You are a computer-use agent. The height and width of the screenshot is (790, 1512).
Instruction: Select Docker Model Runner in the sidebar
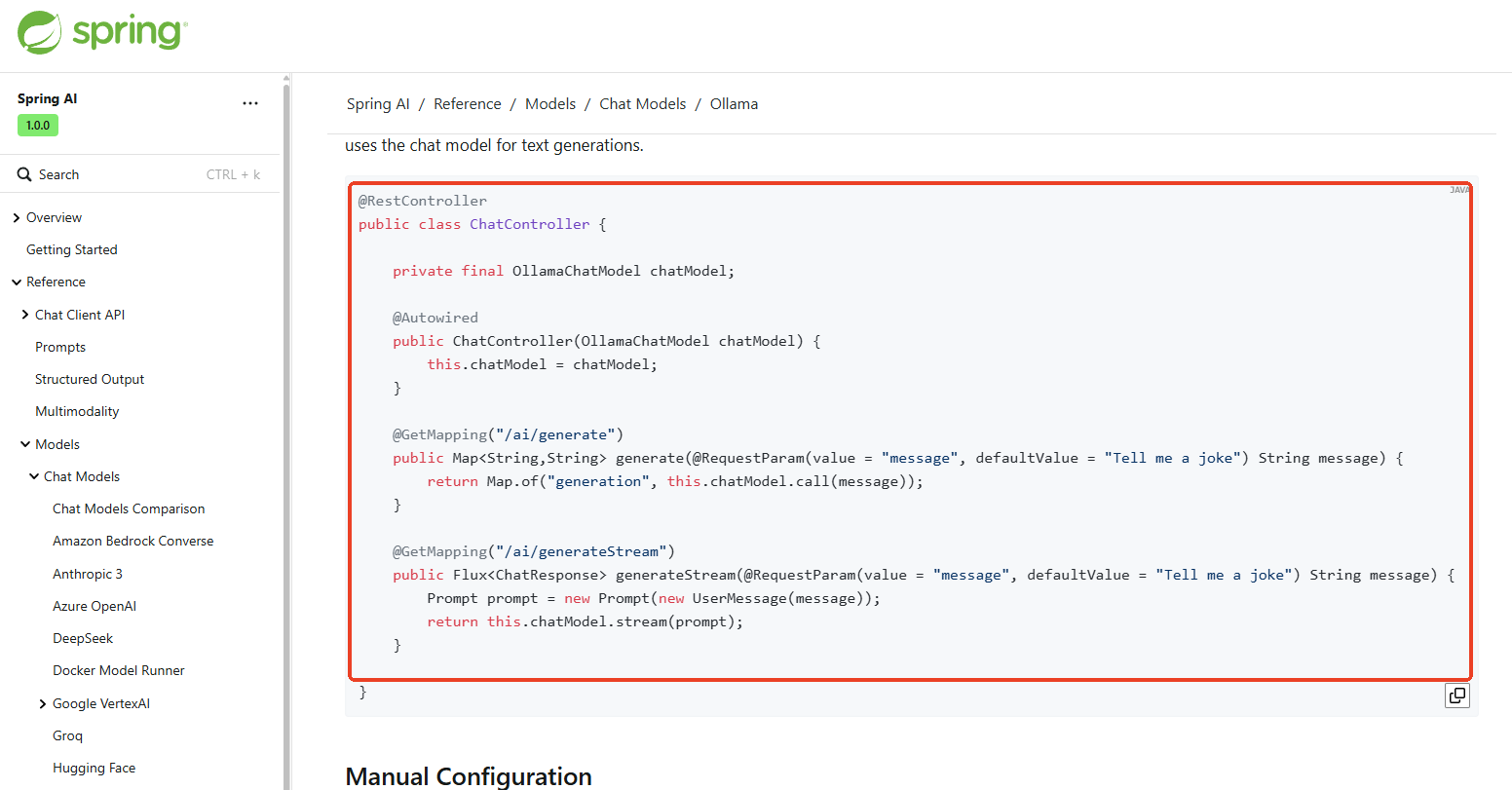[x=119, y=670]
